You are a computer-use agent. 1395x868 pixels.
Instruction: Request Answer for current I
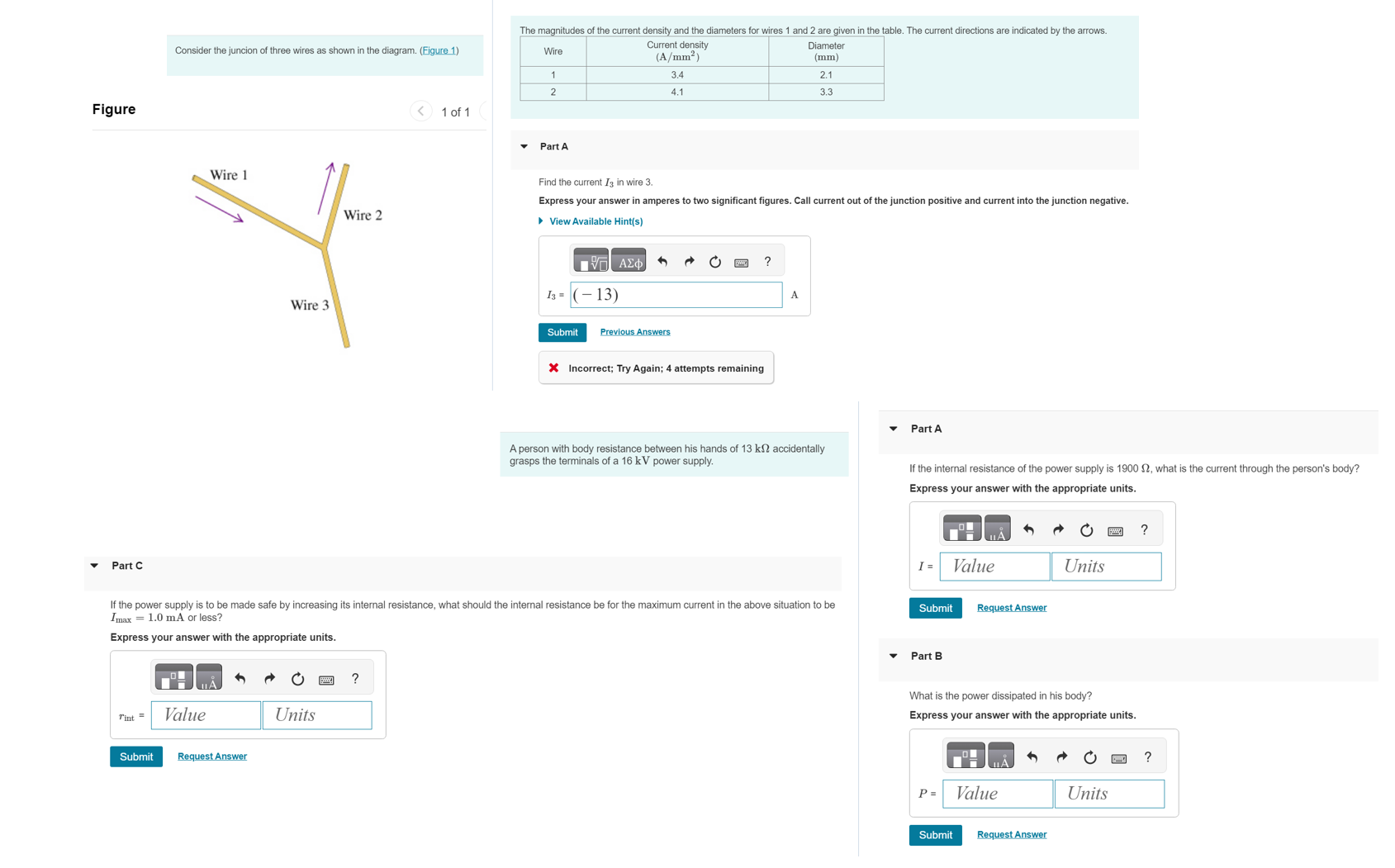(1012, 608)
